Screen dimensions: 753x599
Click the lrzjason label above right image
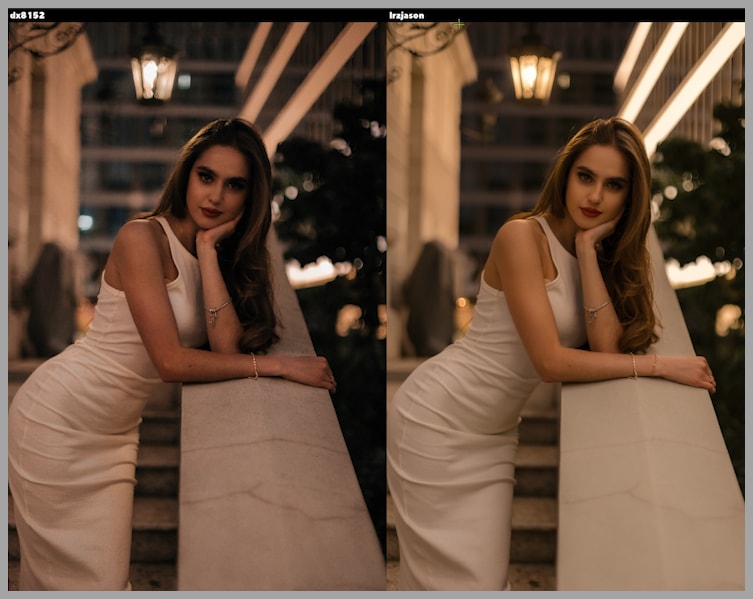(x=406, y=15)
